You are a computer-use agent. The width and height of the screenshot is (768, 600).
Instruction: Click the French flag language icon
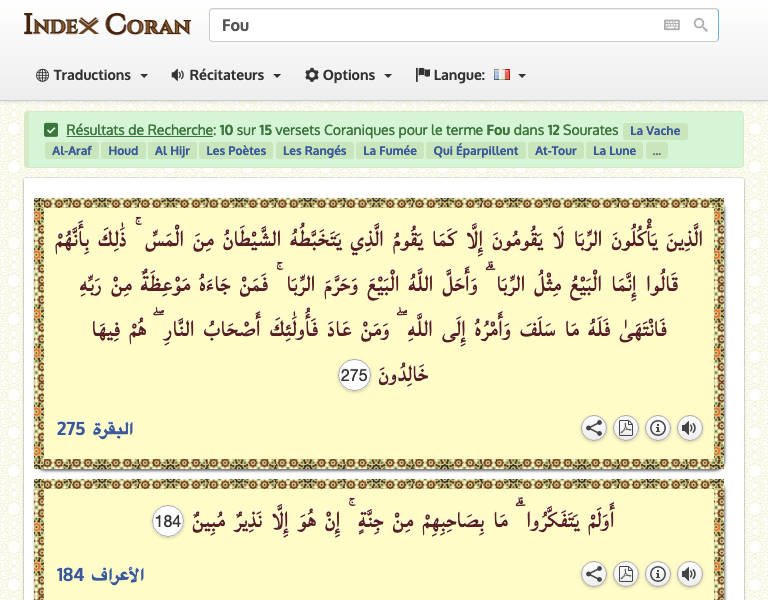point(502,74)
